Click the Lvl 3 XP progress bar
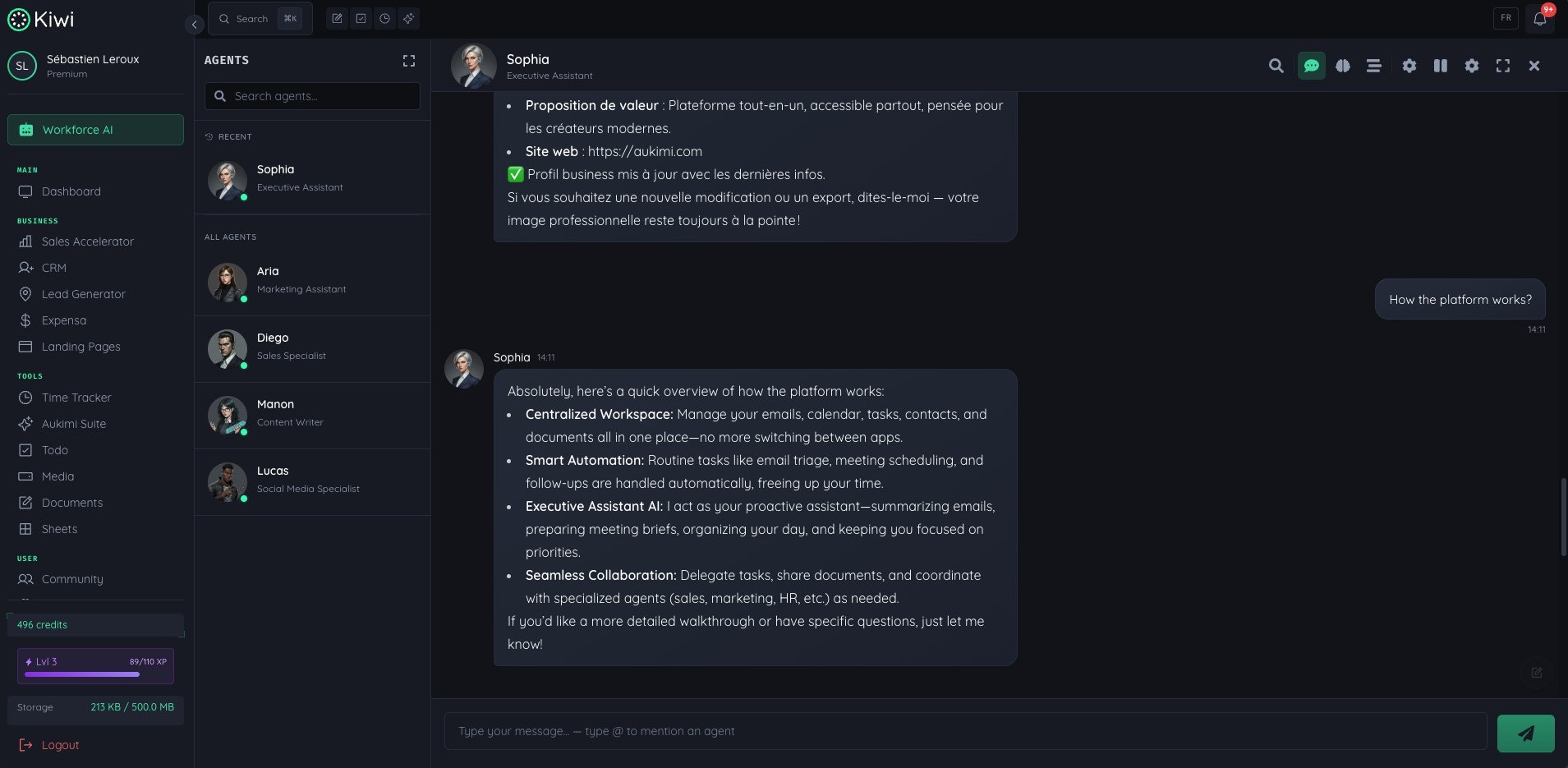This screenshot has width=1568, height=768. (82, 674)
